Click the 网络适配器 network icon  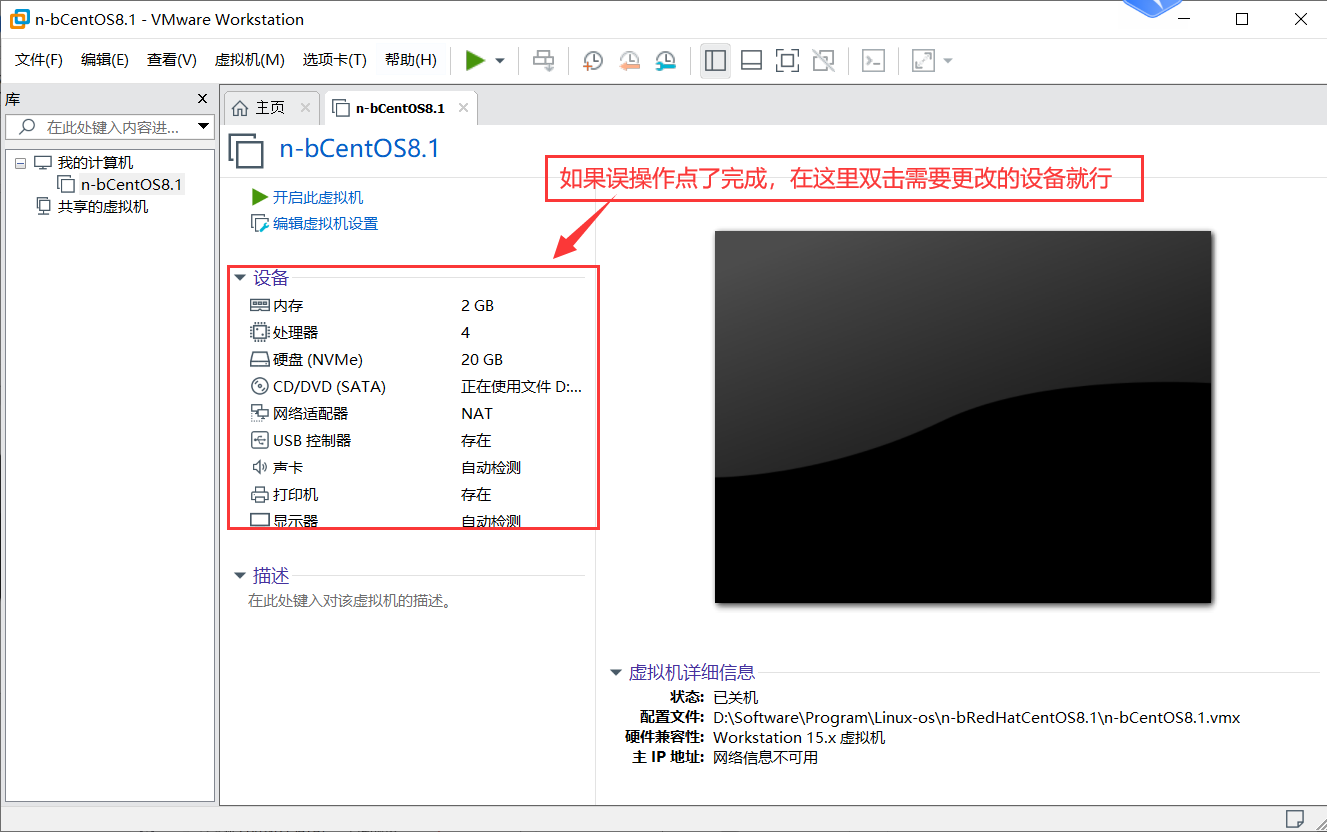(x=259, y=413)
